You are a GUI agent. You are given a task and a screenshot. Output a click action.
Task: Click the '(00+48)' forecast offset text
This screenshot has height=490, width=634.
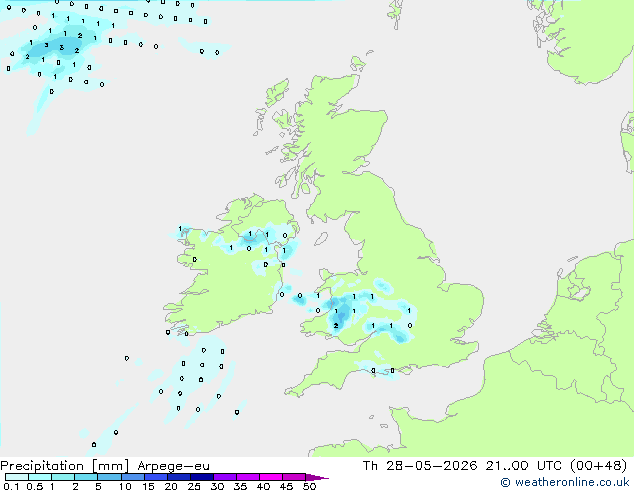tap(598, 466)
